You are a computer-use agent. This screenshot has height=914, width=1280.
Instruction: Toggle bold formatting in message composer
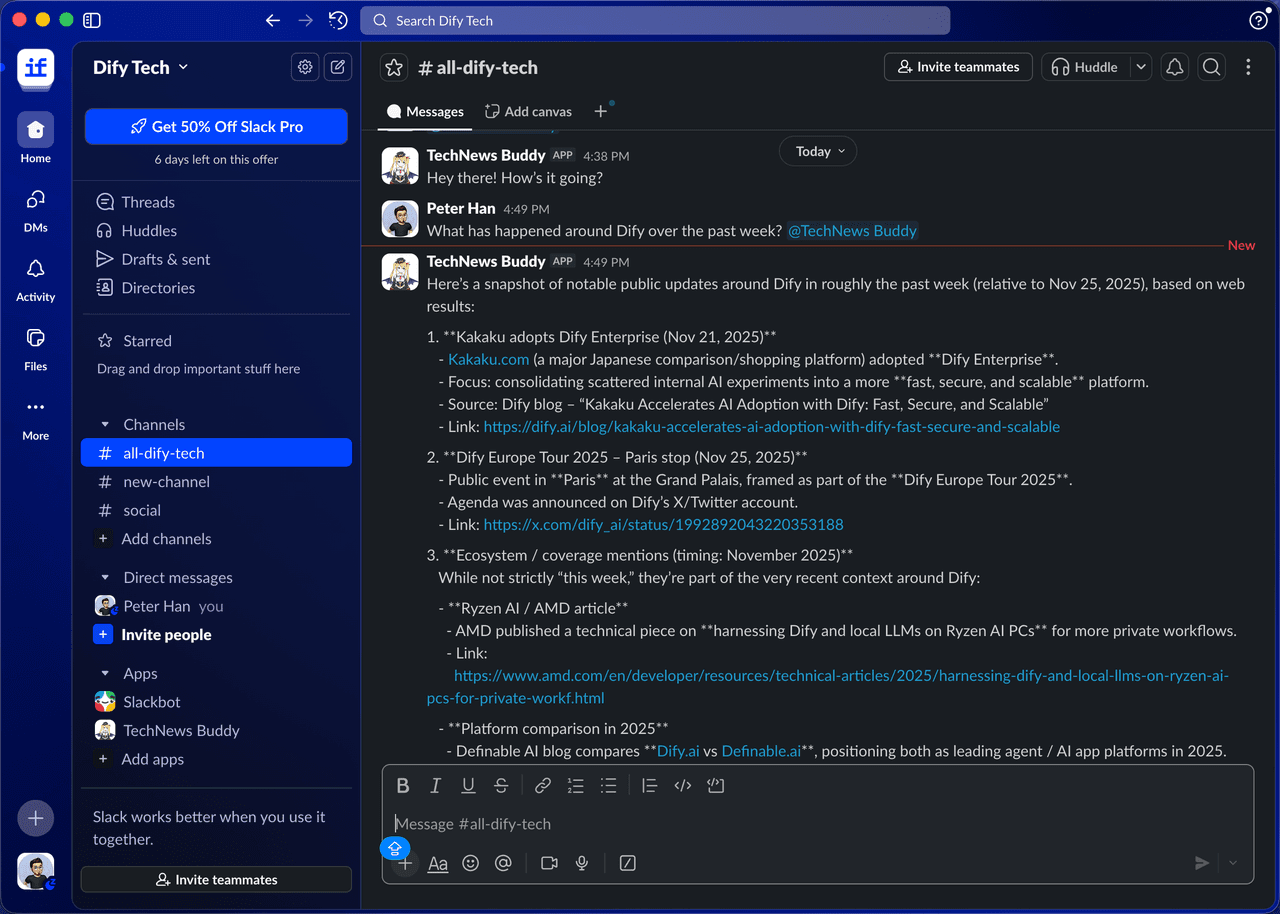tap(403, 786)
